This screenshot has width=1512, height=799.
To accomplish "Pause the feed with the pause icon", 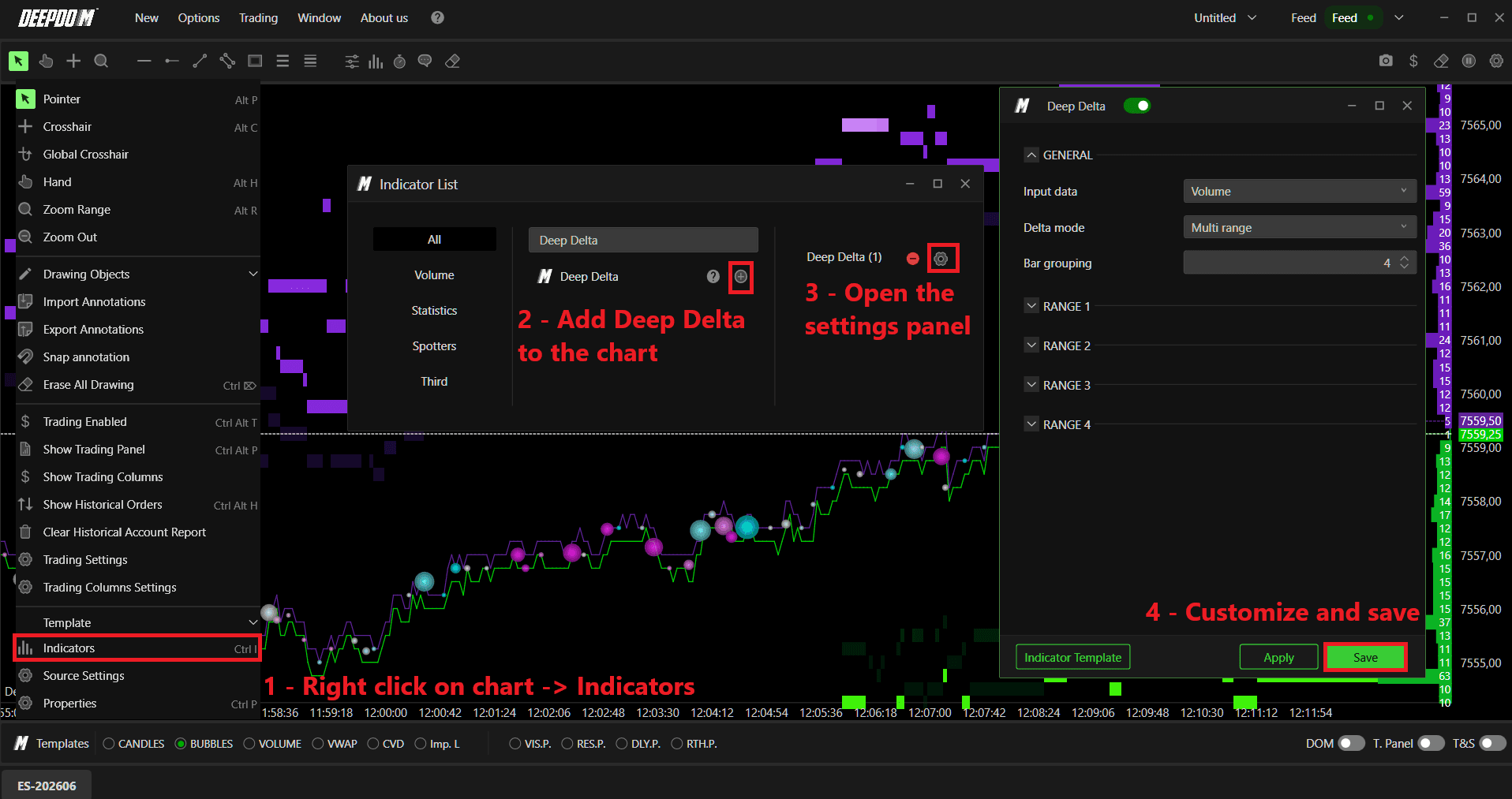I will pos(1469,61).
